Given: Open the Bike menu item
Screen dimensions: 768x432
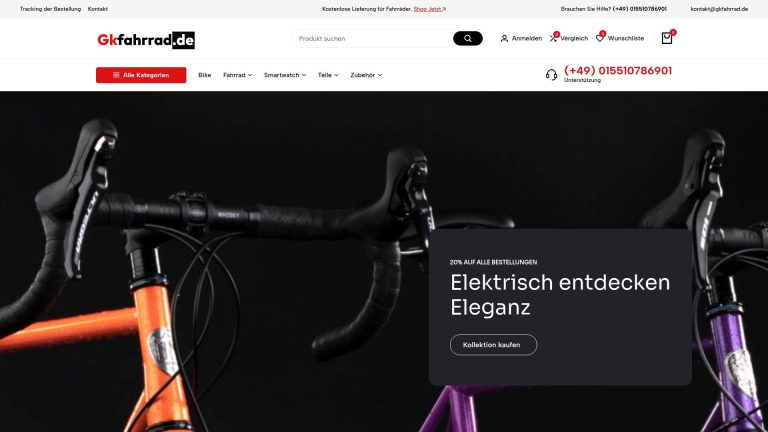Looking at the screenshot, I should [x=205, y=75].
